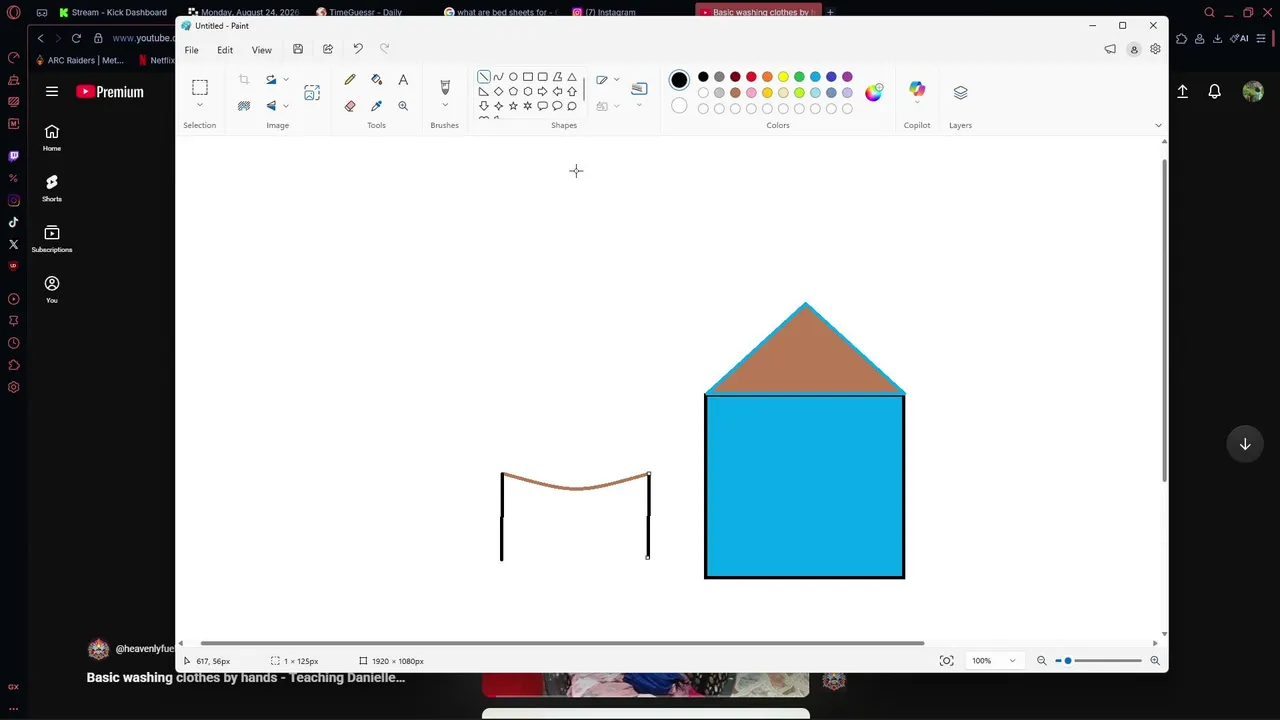This screenshot has width=1280, height=720.
Task: Select the Text tool
Action: [403, 80]
